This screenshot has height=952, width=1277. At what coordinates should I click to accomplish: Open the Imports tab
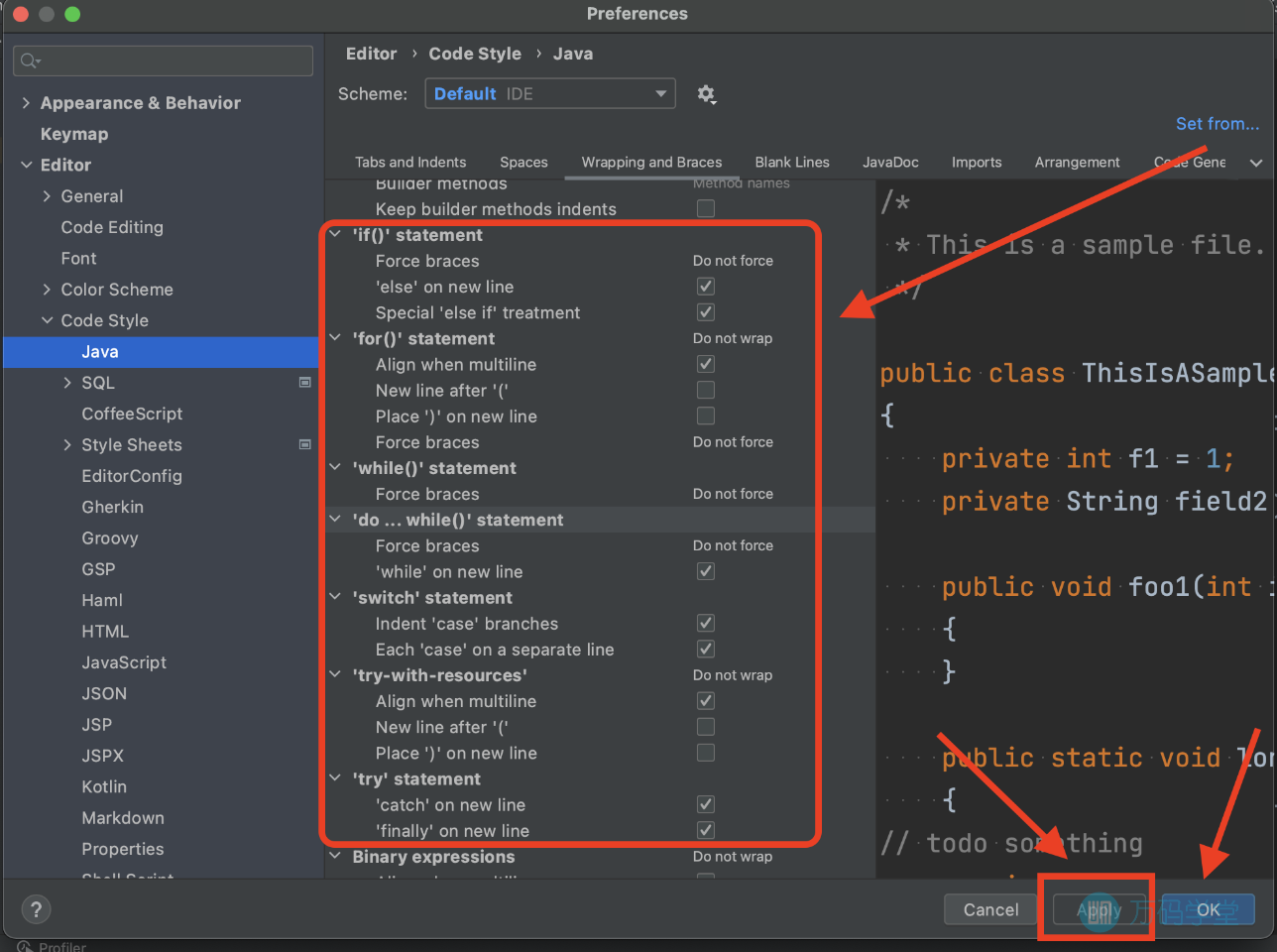coord(977,163)
